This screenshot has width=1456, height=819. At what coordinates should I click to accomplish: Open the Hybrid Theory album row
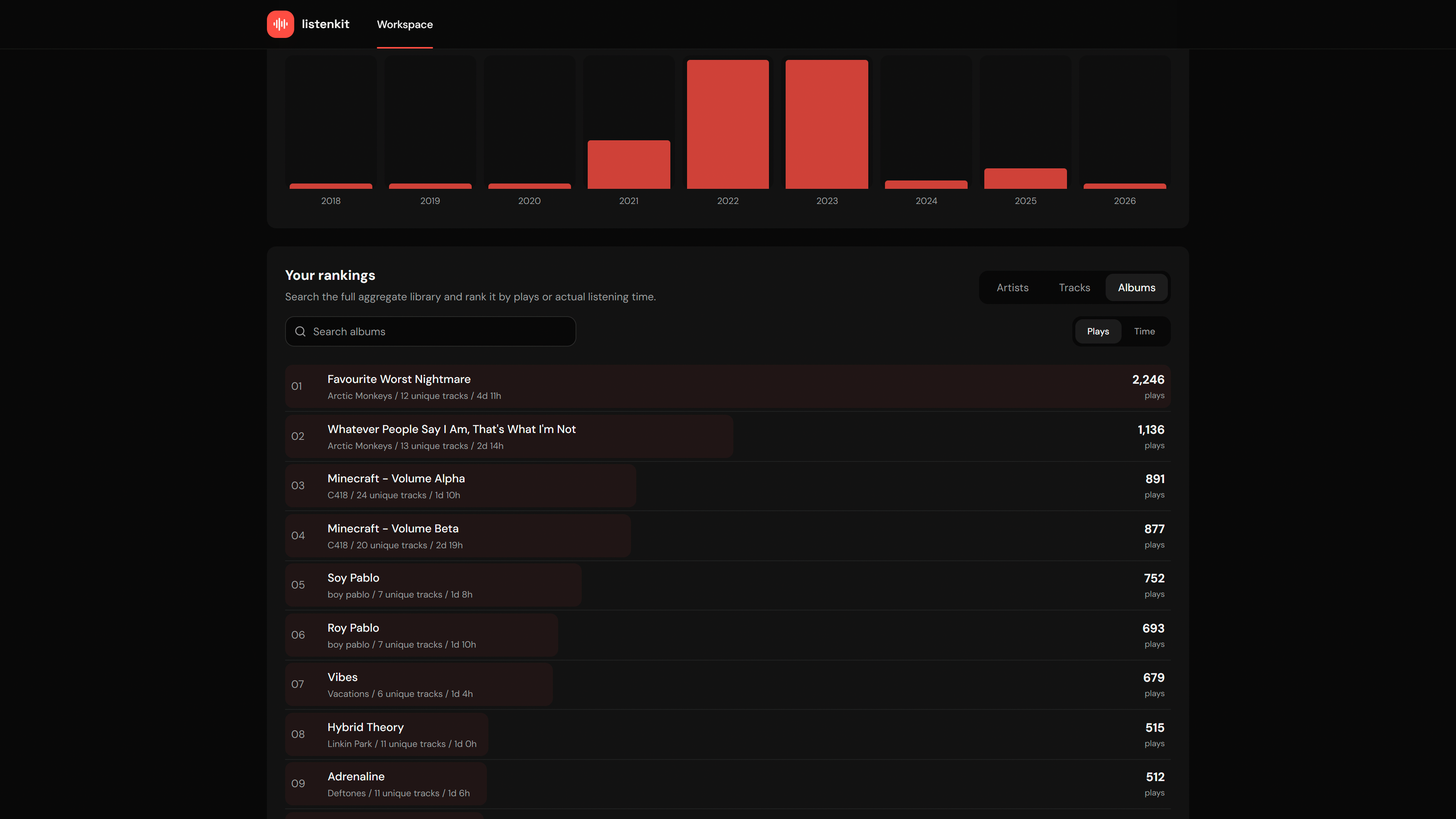tap(728, 735)
